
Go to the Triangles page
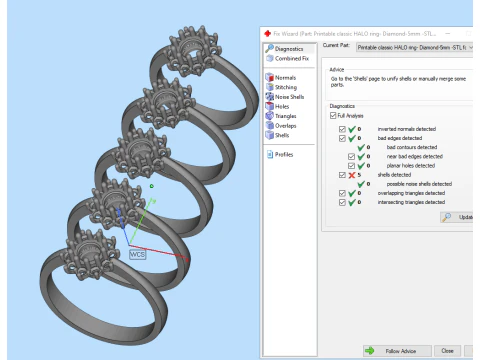(286, 116)
